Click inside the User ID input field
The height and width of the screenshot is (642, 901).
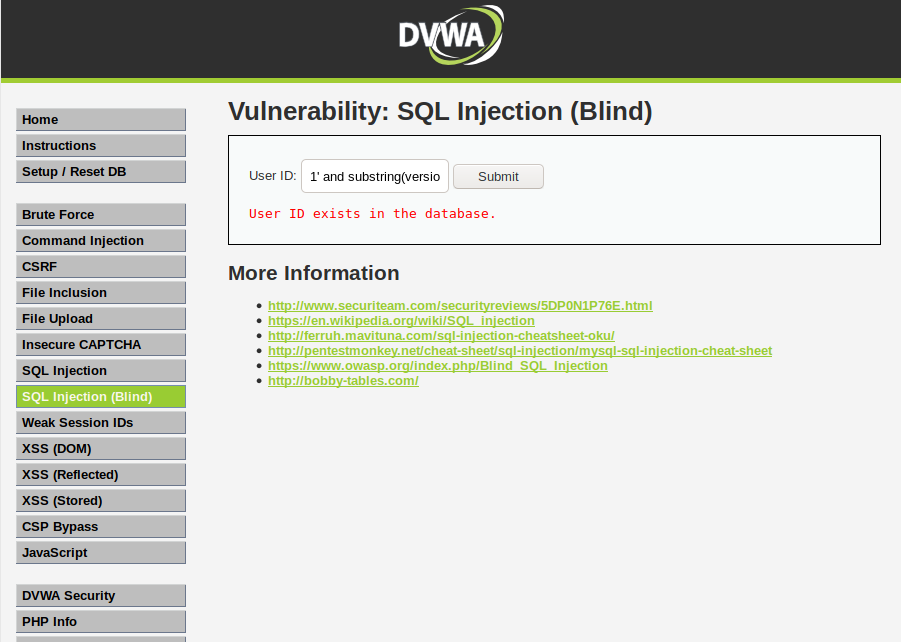point(375,176)
